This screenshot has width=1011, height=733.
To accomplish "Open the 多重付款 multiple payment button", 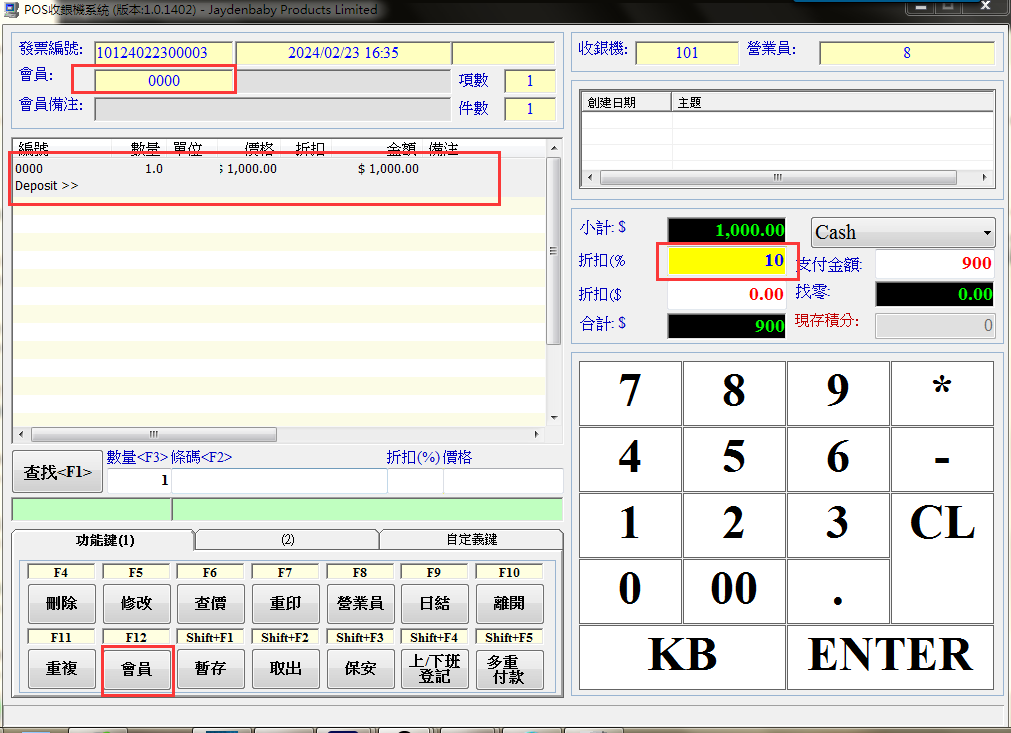I will click(x=509, y=669).
